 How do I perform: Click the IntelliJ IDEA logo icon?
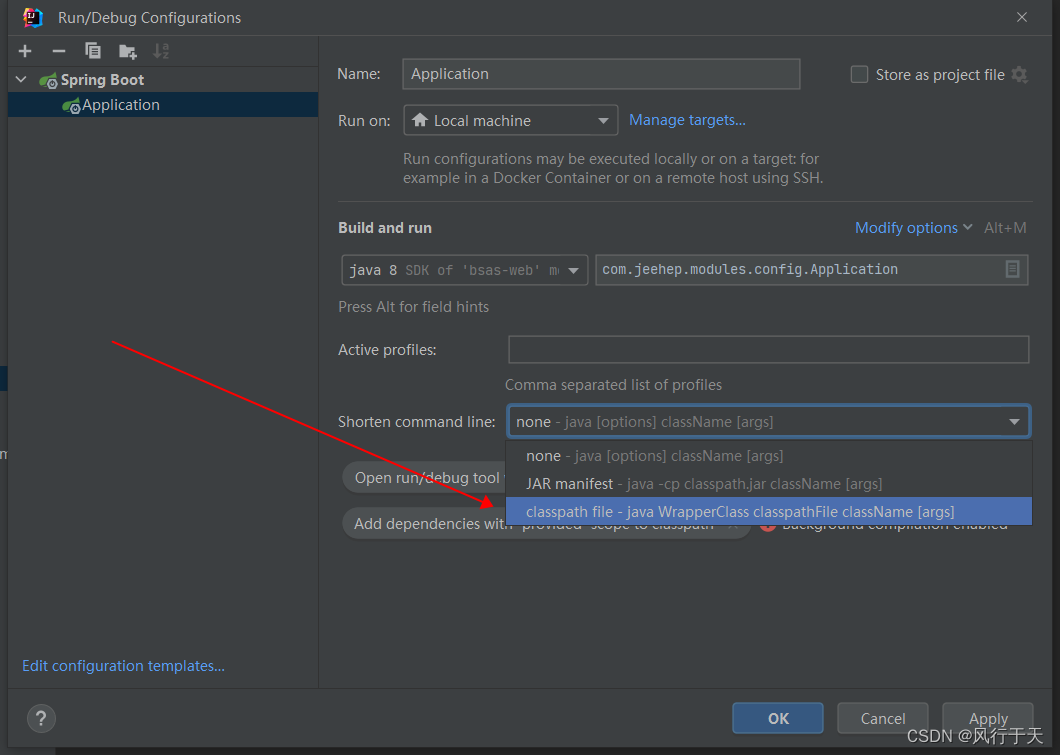point(32,17)
